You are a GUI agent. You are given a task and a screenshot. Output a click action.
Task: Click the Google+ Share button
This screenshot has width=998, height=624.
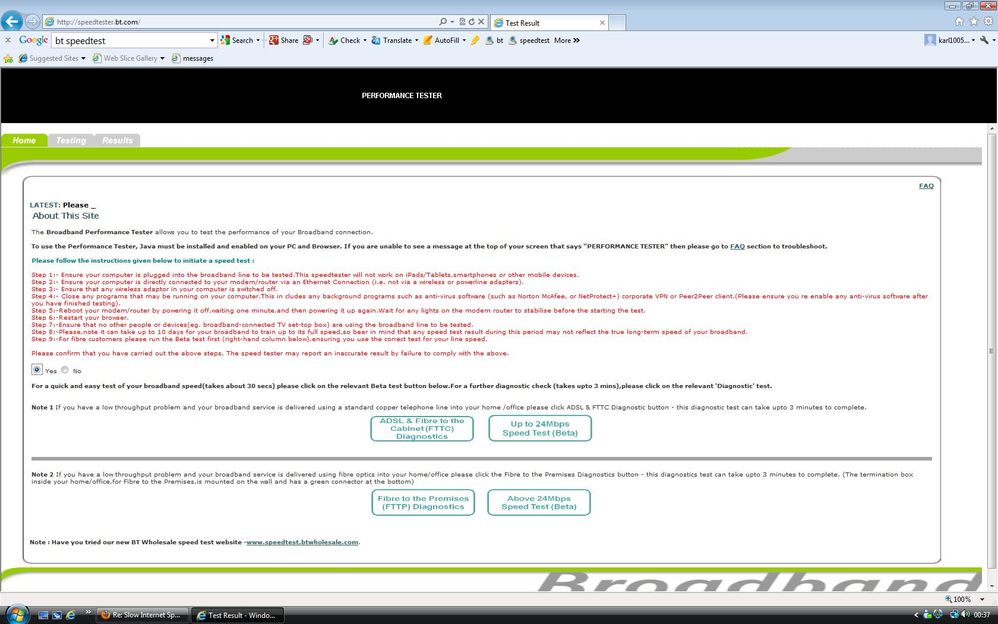coord(283,40)
